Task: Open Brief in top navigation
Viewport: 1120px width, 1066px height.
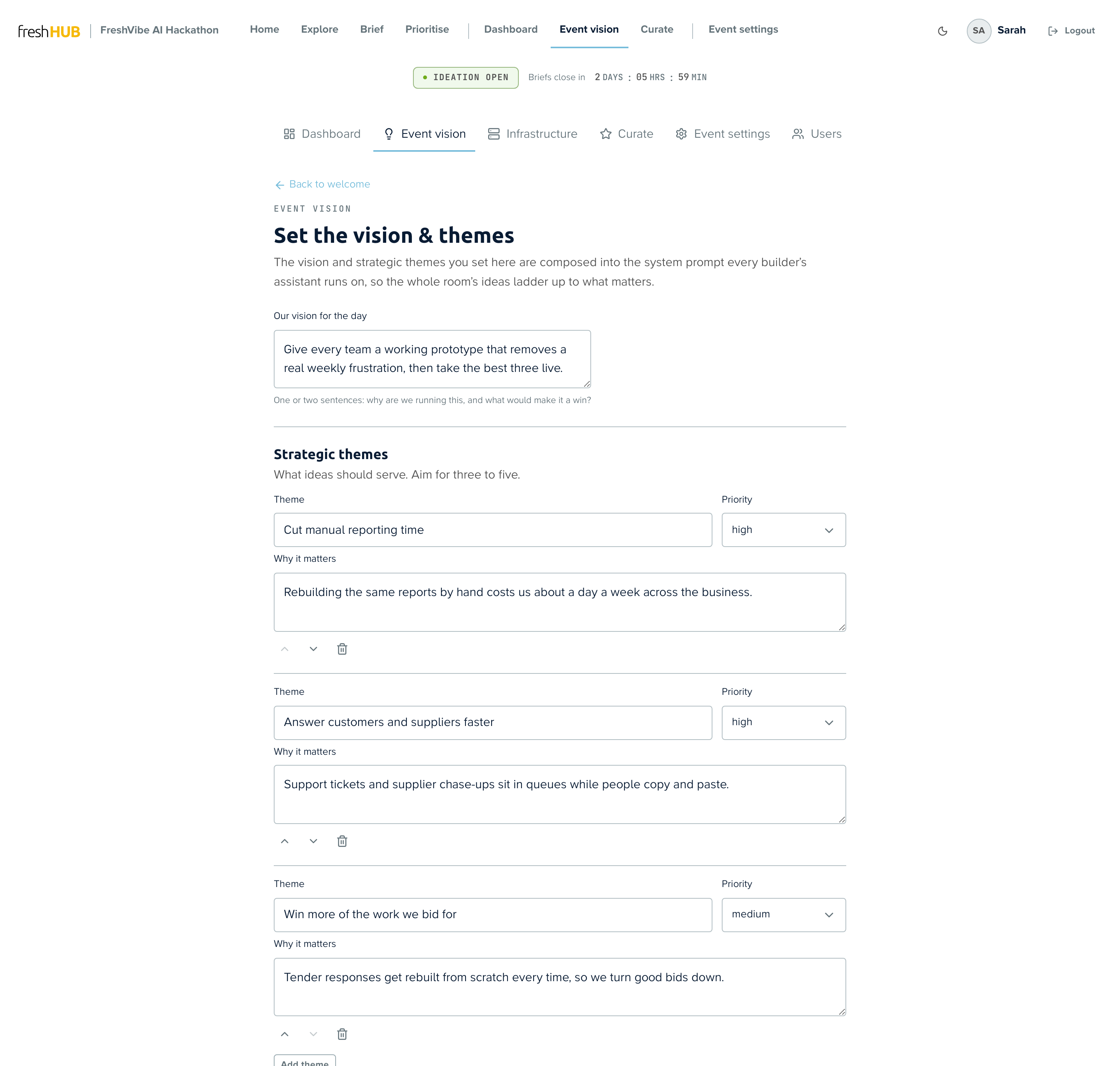Action: [x=371, y=30]
